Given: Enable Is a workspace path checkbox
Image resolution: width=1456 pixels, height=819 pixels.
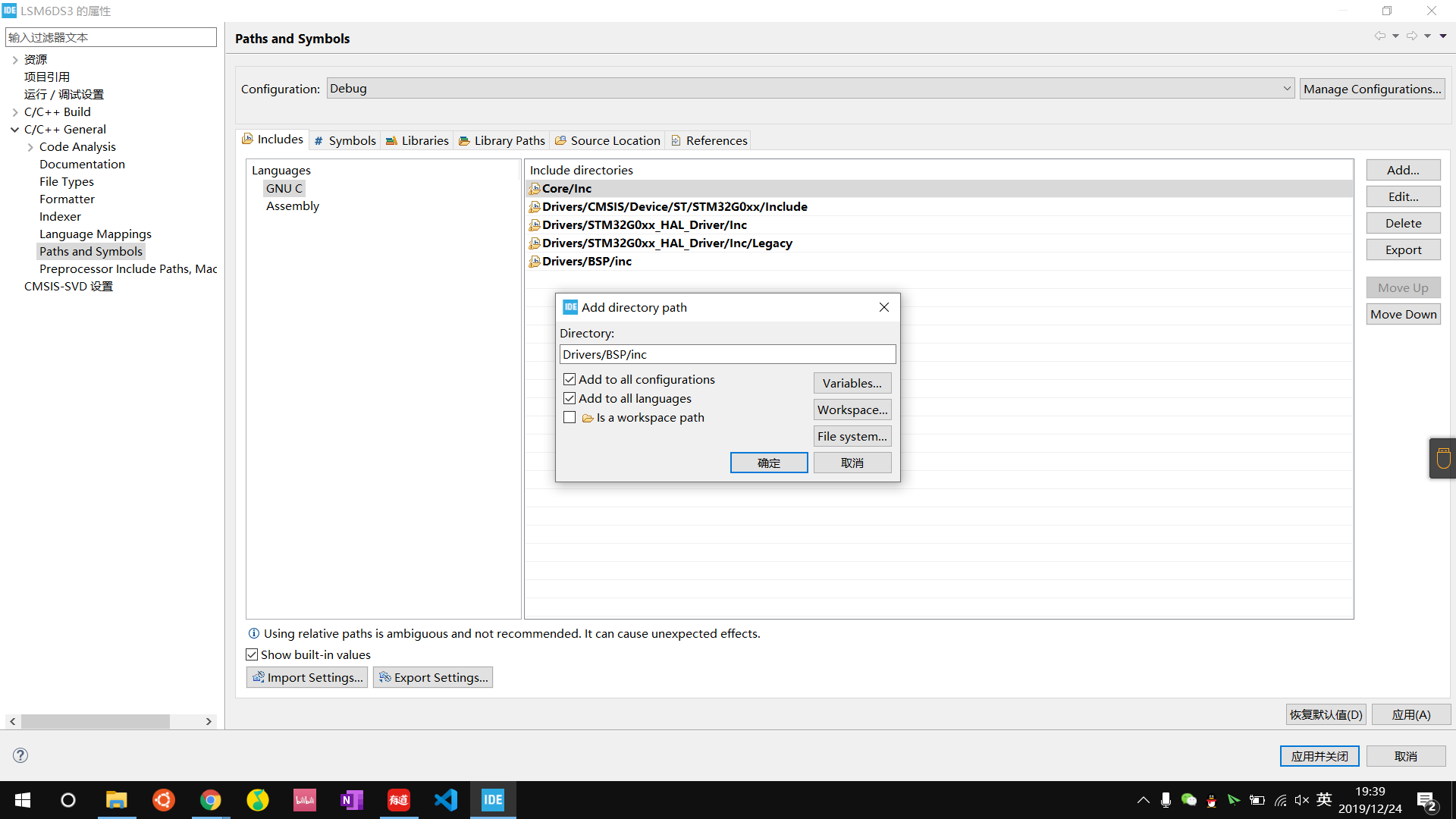Looking at the screenshot, I should pos(570,417).
